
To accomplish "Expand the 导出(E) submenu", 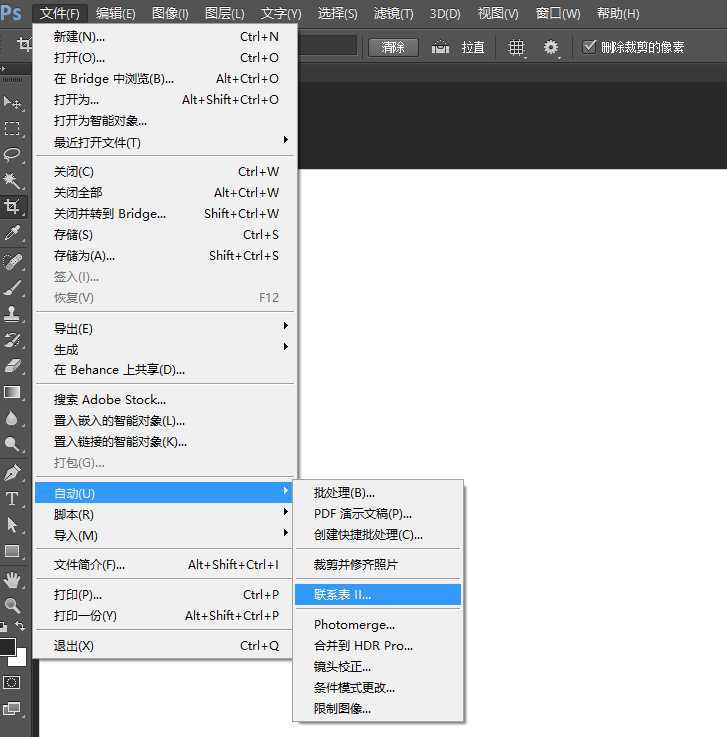I will [165, 328].
